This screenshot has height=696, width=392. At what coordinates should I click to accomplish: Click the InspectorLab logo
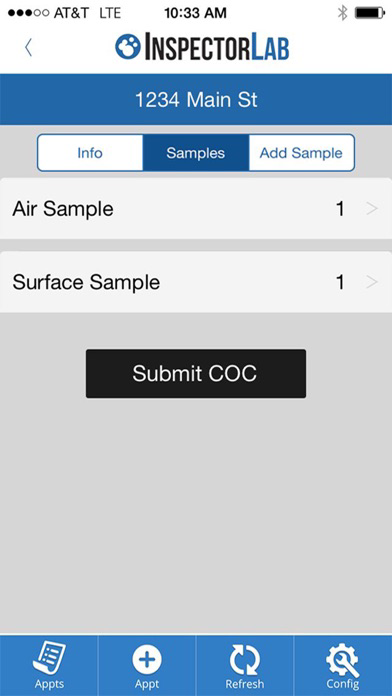[x=202, y=47]
